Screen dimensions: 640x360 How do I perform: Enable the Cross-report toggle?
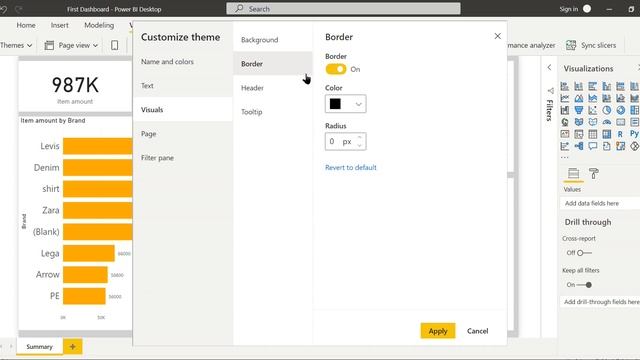click(584, 253)
